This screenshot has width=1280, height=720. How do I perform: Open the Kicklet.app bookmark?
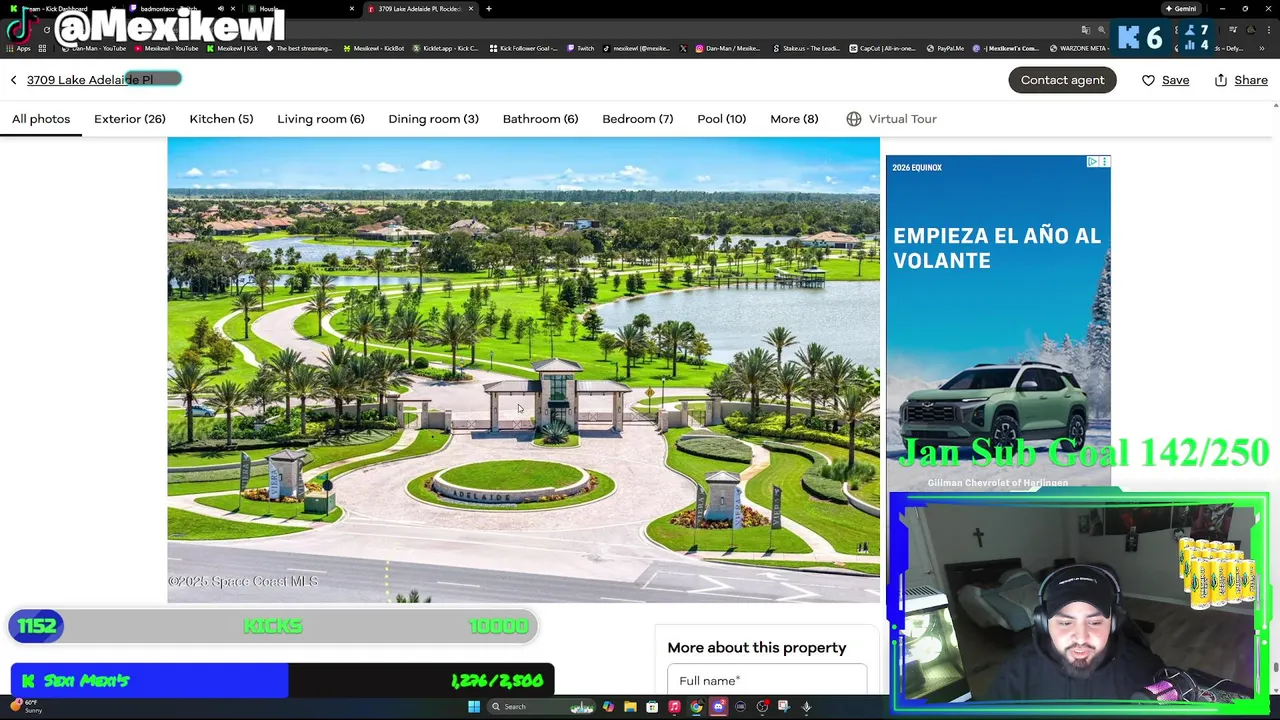click(445, 48)
